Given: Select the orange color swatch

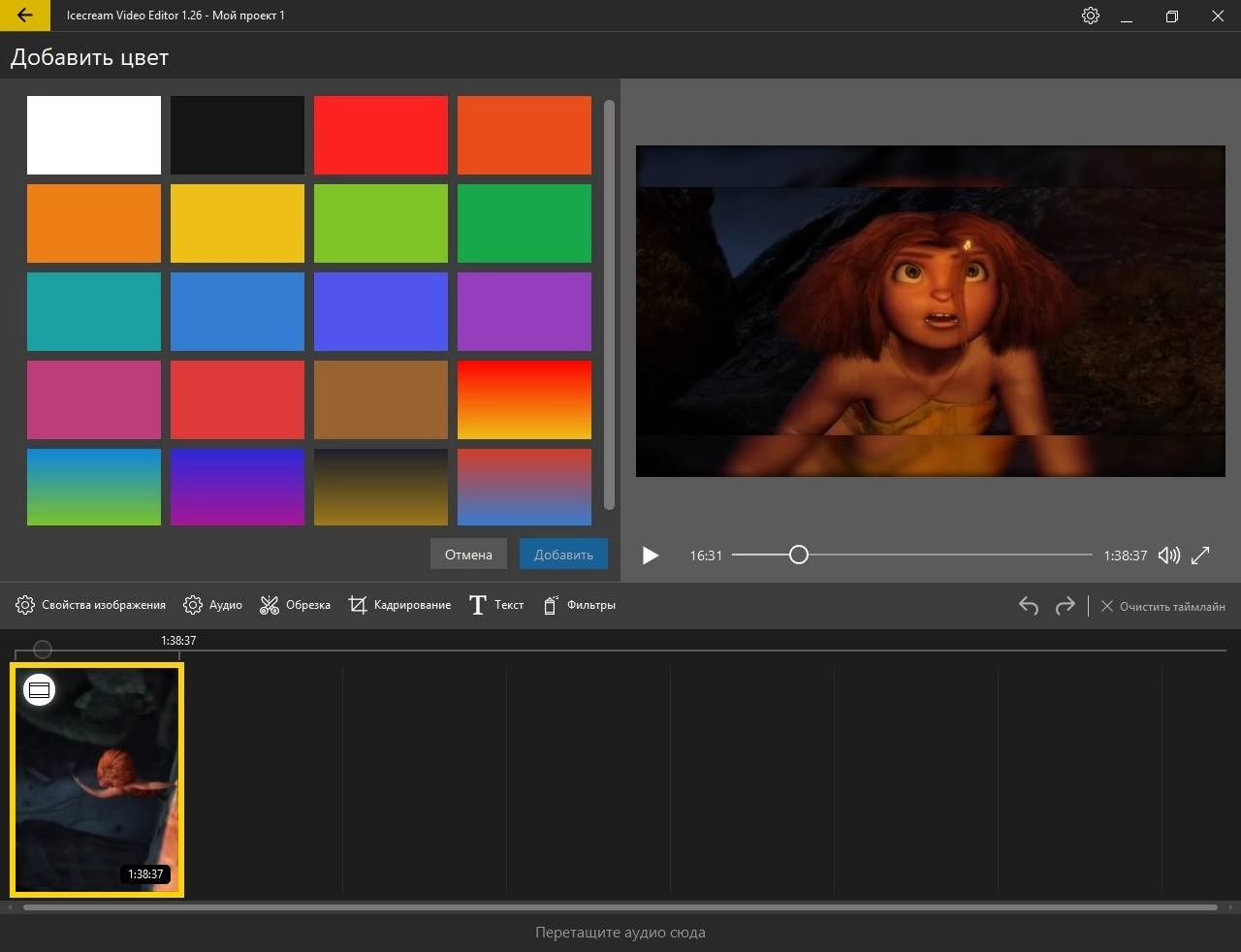Looking at the screenshot, I should tap(94, 223).
